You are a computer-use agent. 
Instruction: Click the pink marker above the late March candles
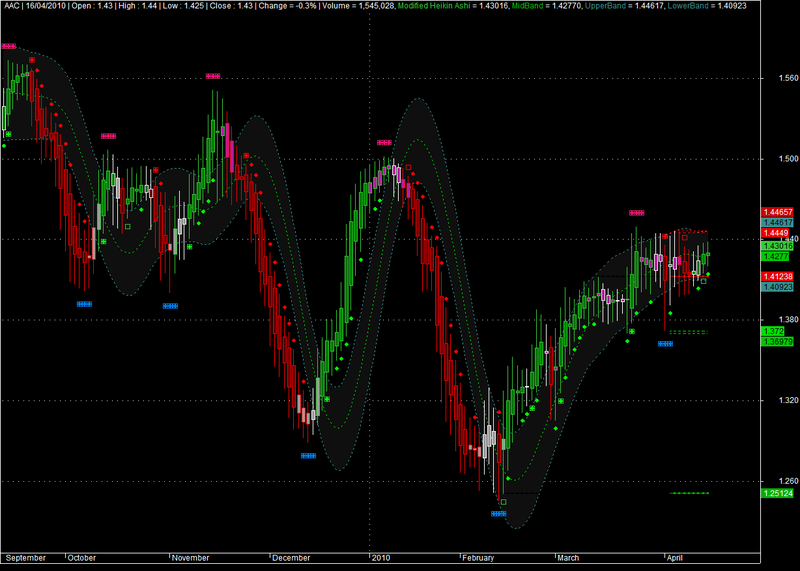click(x=636, y=213)
